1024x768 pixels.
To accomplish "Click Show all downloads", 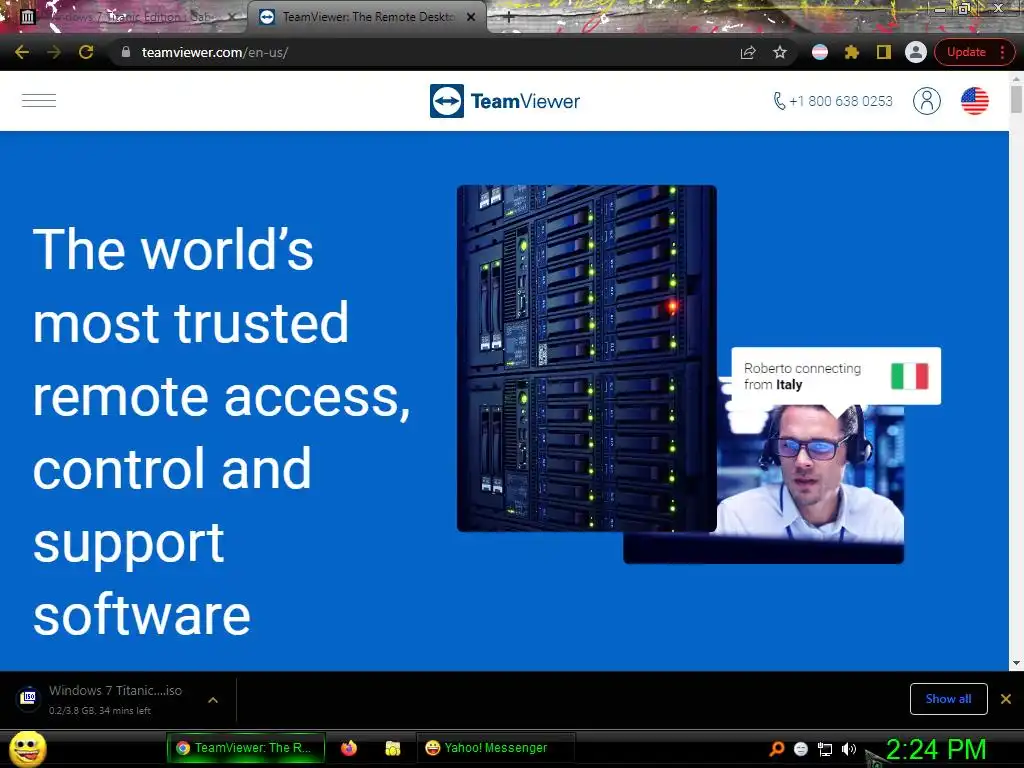I will 948,699.
